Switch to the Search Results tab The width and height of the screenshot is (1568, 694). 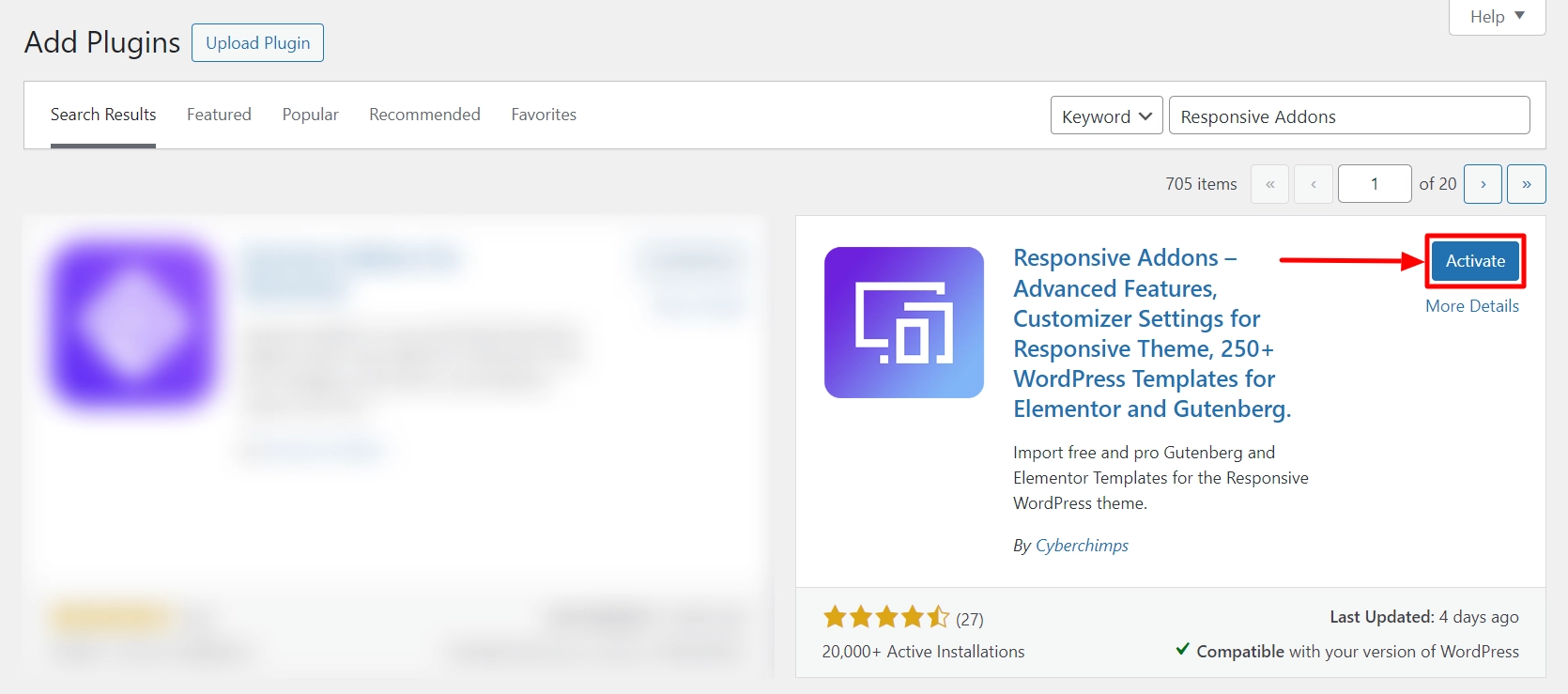tap(103, 115)
